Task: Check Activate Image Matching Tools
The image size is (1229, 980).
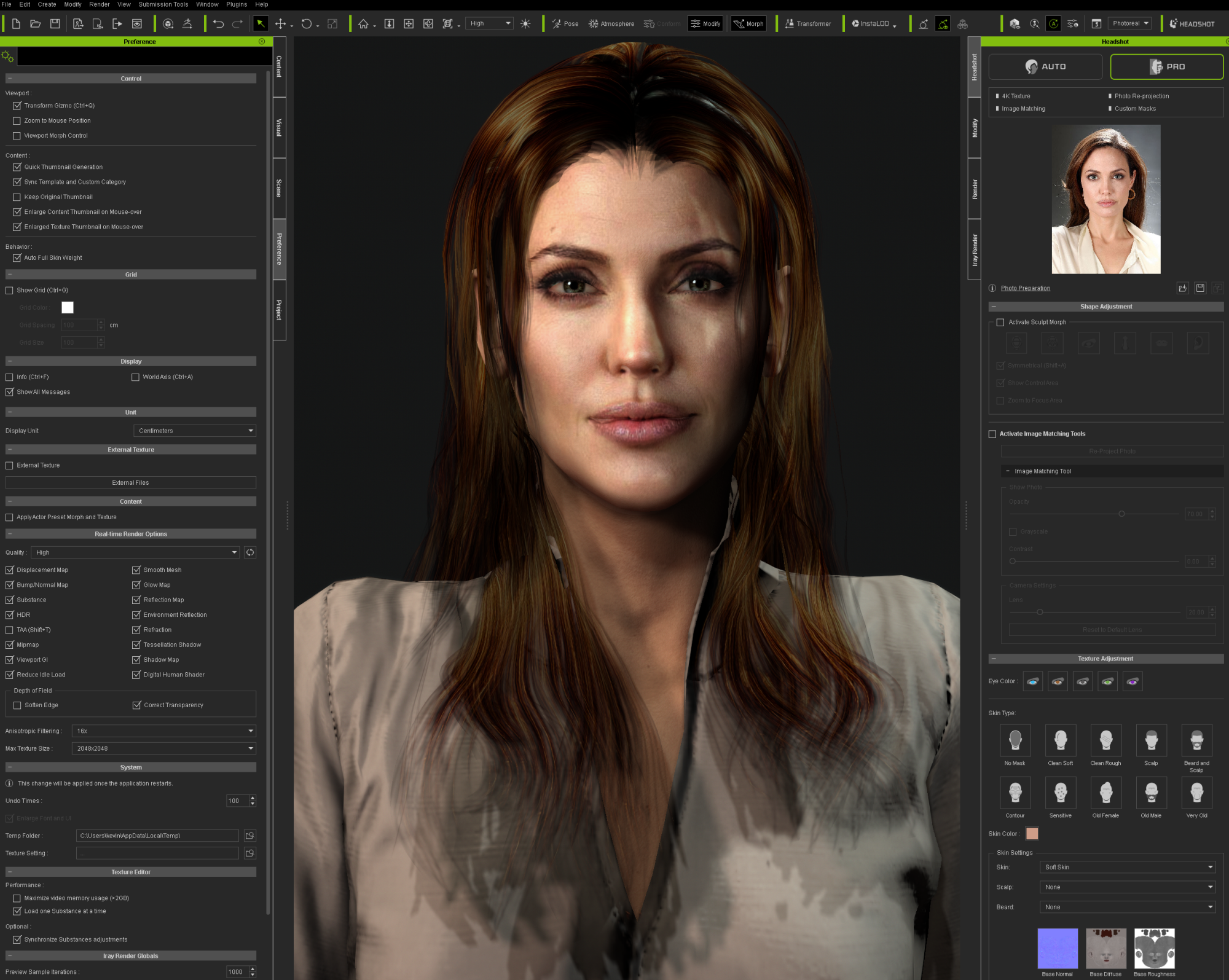Action: point(992,434)
